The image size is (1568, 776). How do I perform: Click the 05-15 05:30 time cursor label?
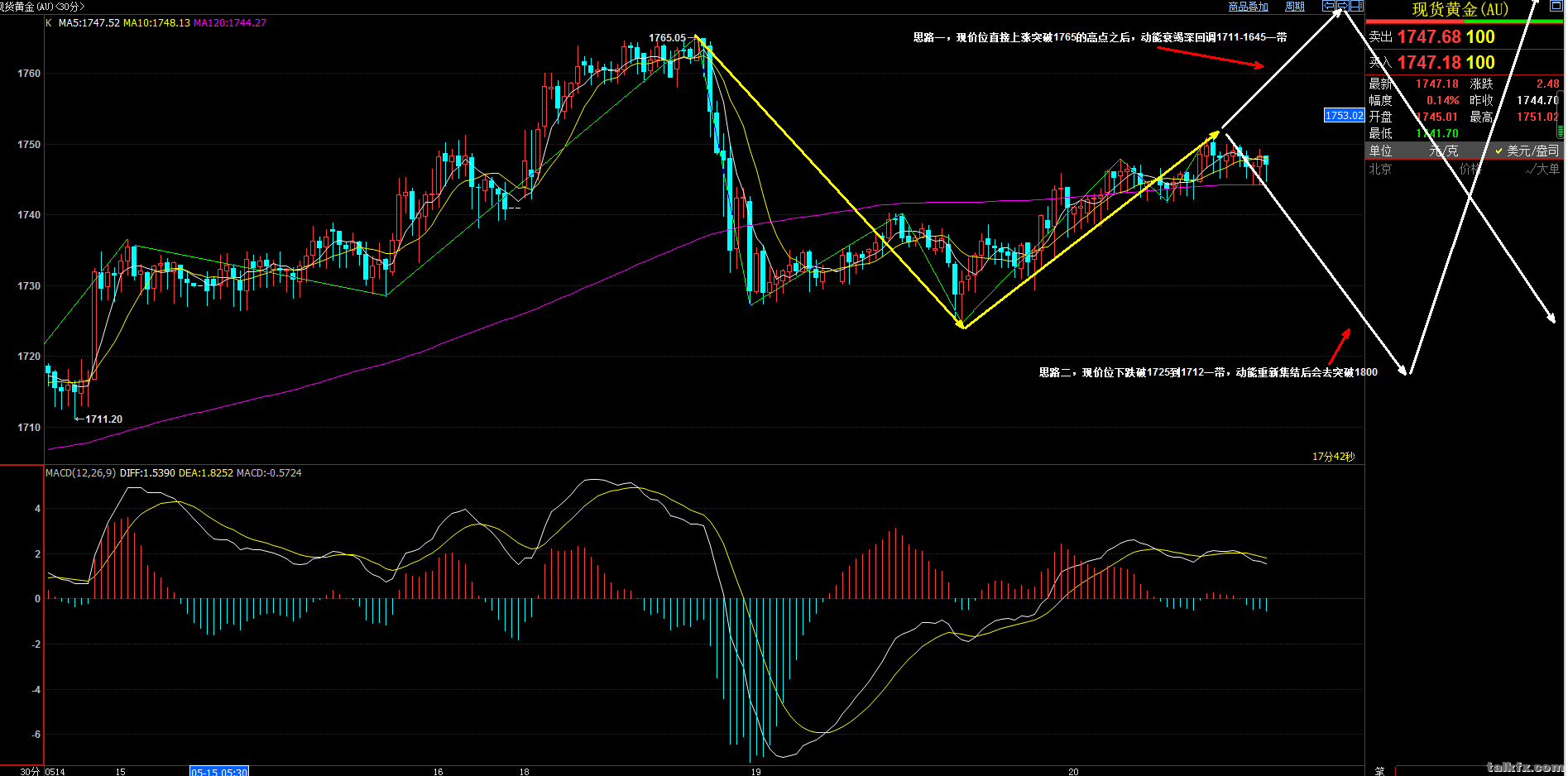pos(219,771)
